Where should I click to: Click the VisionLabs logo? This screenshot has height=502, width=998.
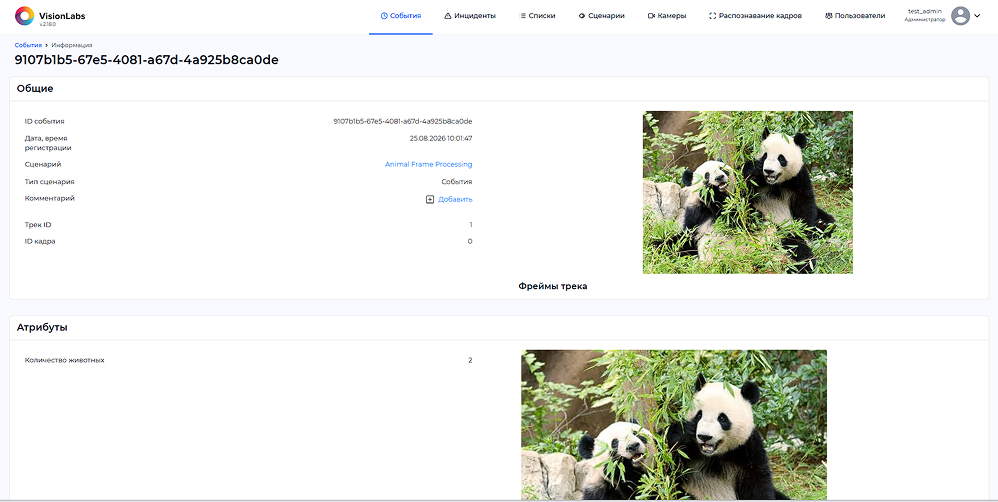[x=50, y=16]
